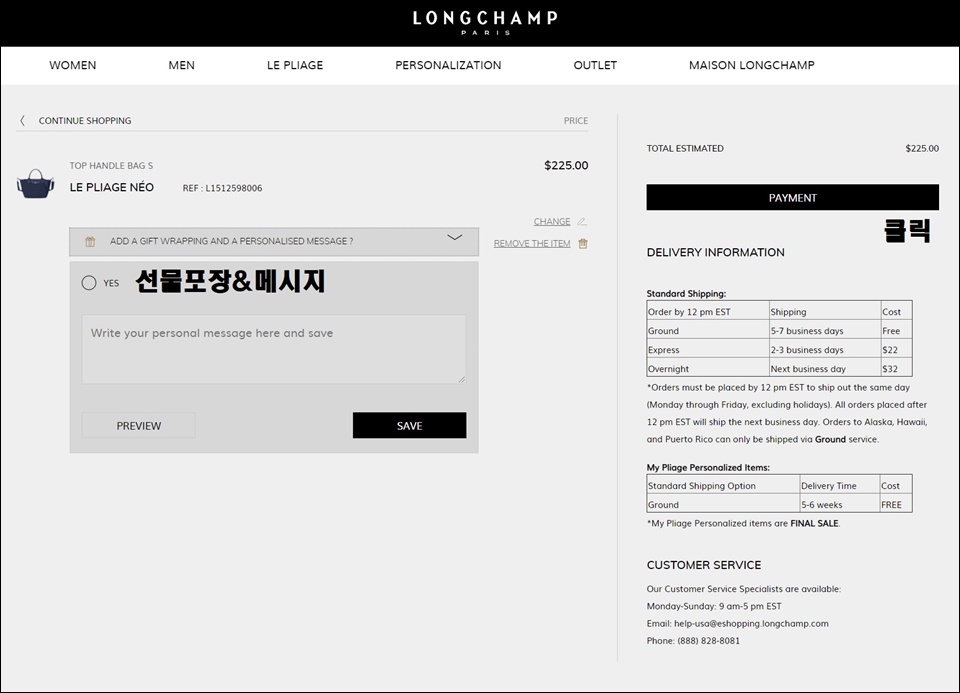Click the Longchamp Paris logo
The width and height of the screenshot is (960, 693).
coord(485,23)
